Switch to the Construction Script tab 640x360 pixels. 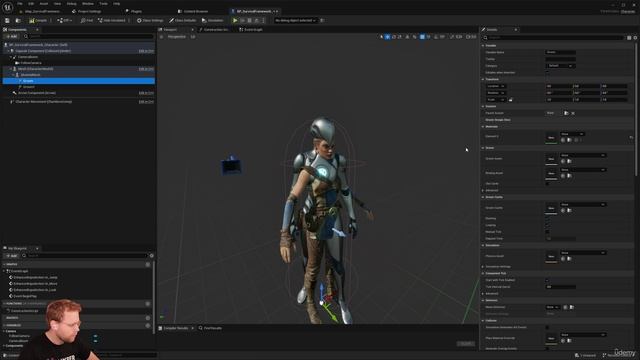pos(214,30)
